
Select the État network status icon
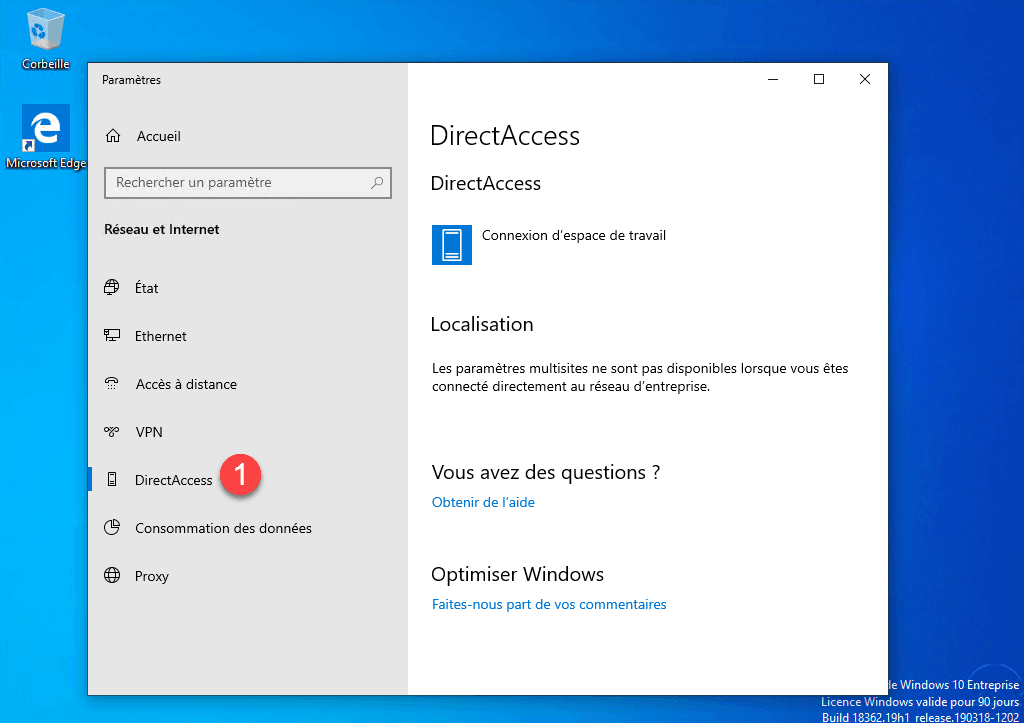tap(112, 288)
